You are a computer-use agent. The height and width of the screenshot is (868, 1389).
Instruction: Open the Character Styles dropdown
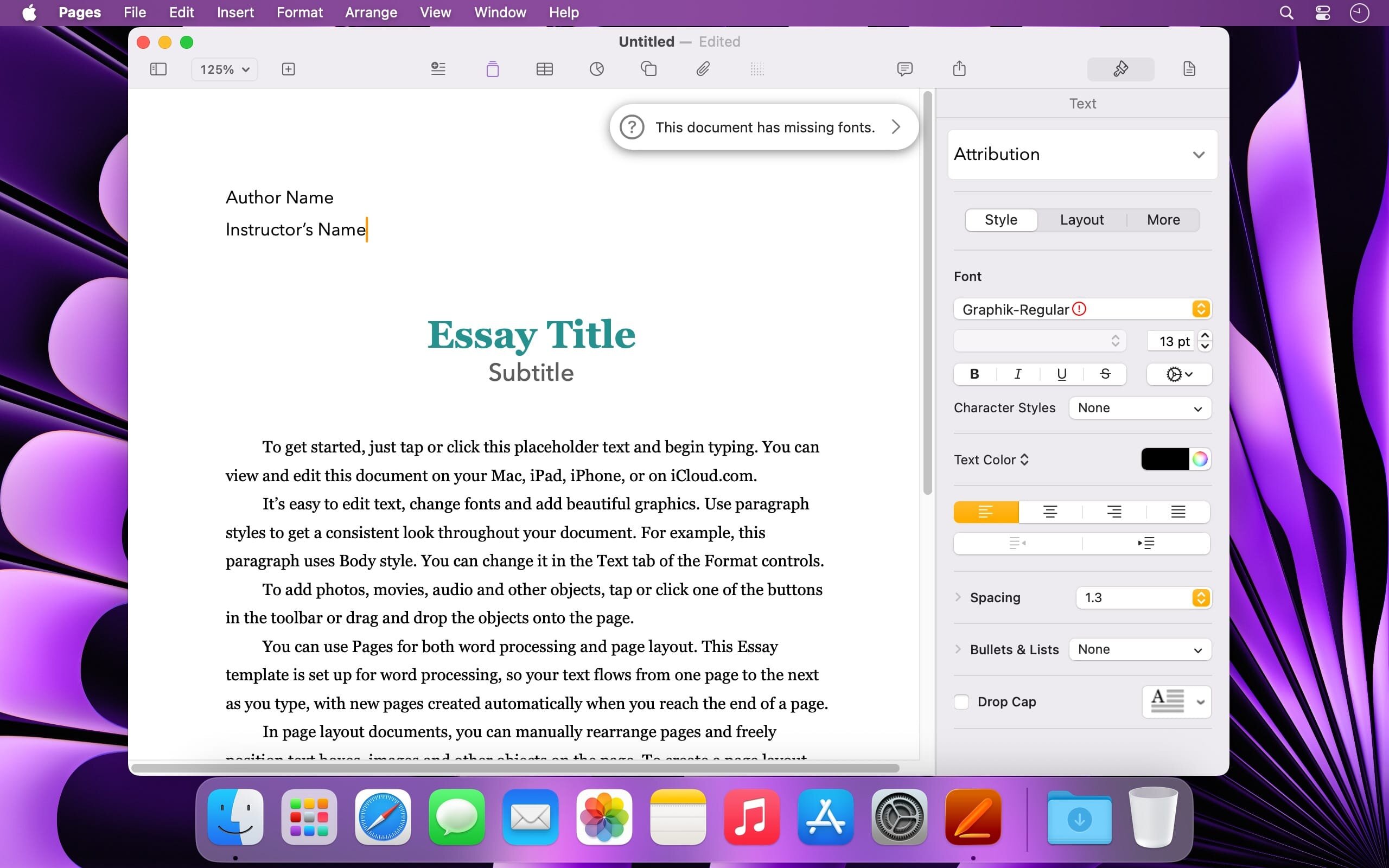(x=1139, y=408)
